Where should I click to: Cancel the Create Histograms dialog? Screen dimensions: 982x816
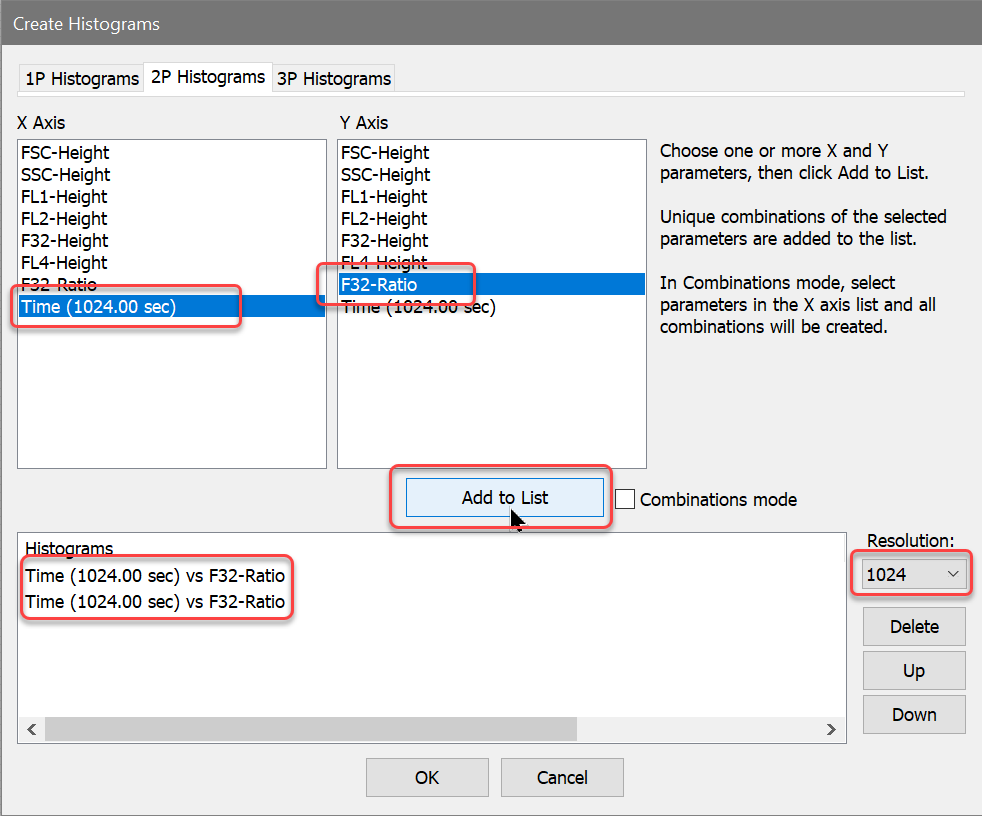click(562, 777)
